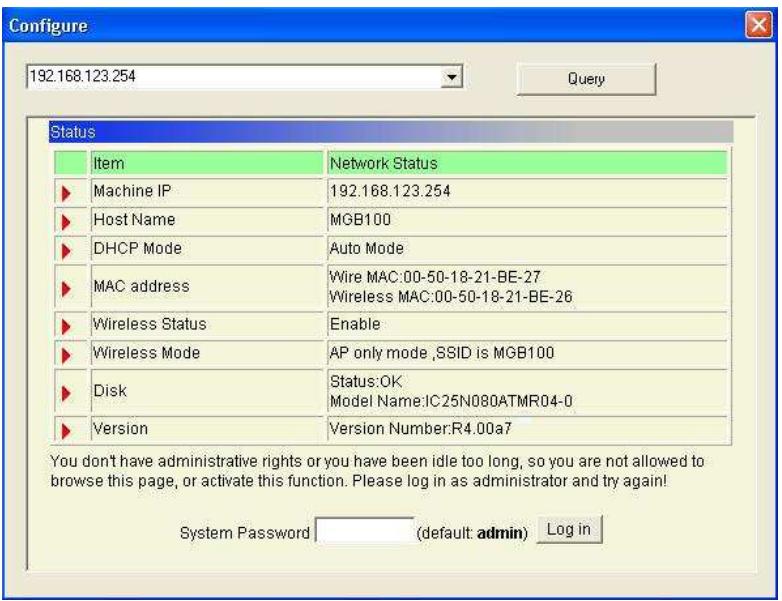Click the Wireless Status label
Viewport: 782px width, 601px height.
(149, 324)
